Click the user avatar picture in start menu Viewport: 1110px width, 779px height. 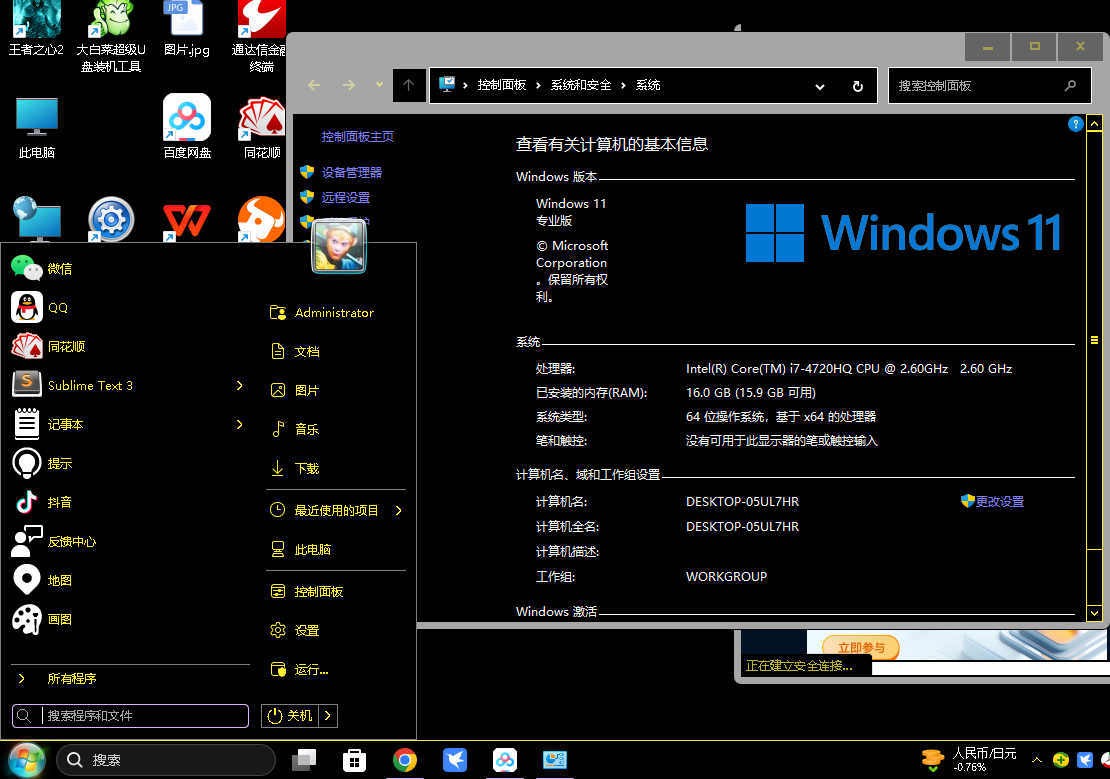tap(338, 246)
